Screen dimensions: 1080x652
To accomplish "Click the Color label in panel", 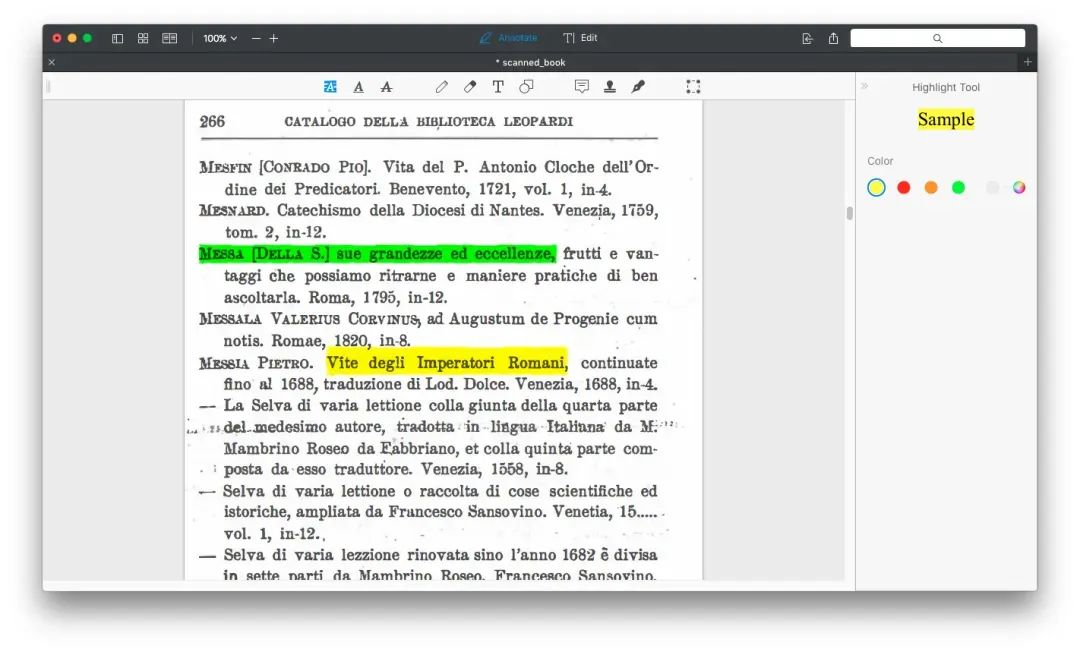I will coord(880,161).
